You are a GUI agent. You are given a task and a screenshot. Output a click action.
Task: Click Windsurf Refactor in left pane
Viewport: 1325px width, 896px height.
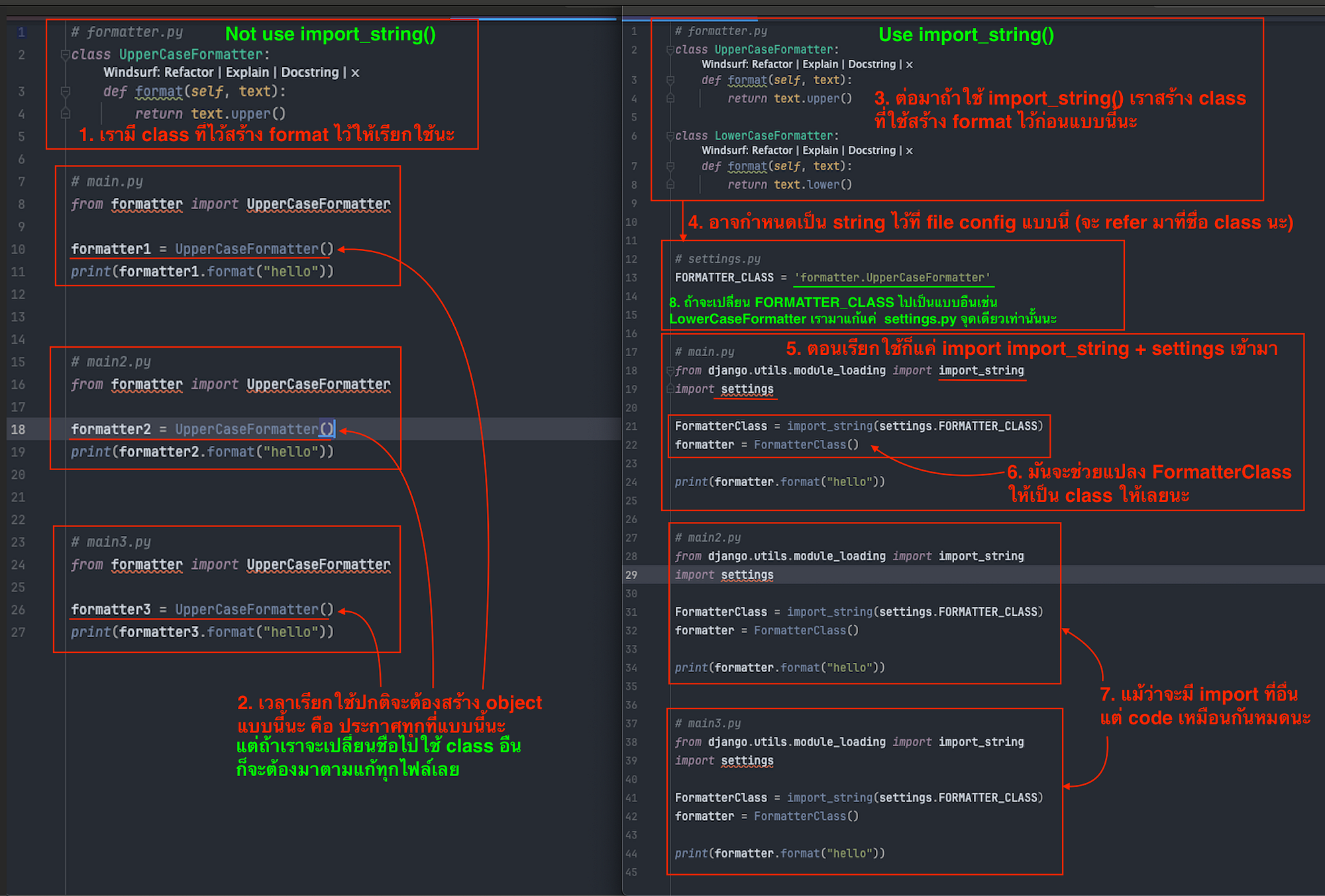click(189, 72)
